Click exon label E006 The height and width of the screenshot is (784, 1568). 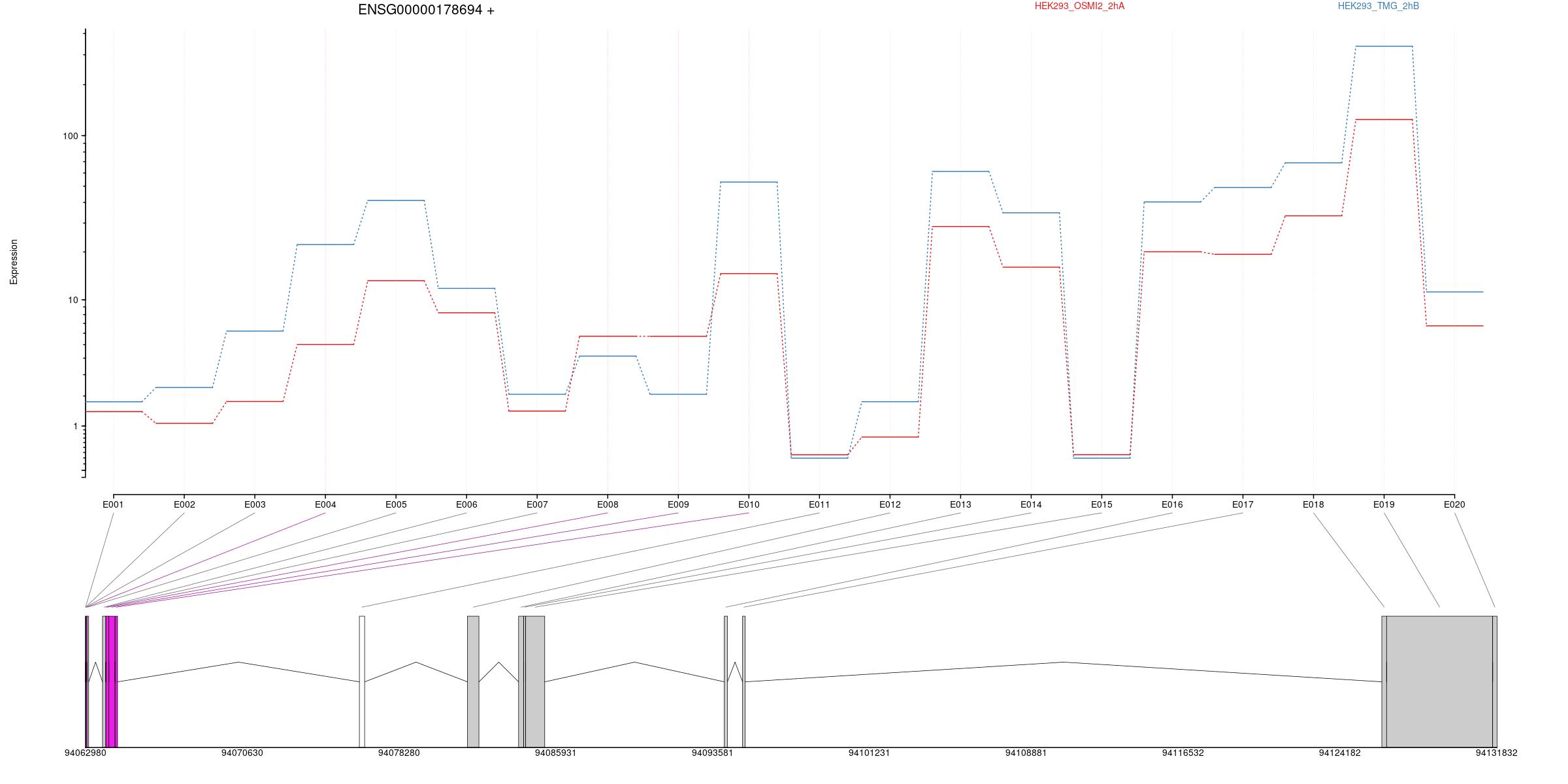[x=466, y=504]
